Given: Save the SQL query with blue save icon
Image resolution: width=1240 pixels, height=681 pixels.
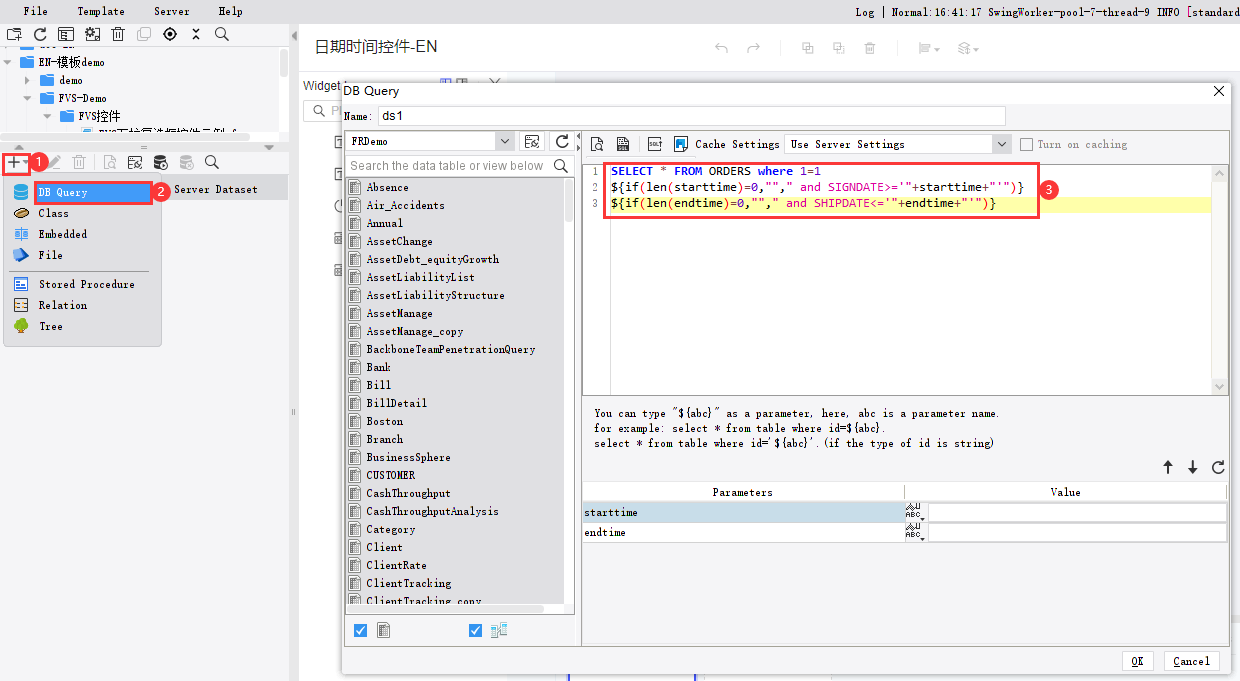Looking at the screenshot, I should (681, 143).
